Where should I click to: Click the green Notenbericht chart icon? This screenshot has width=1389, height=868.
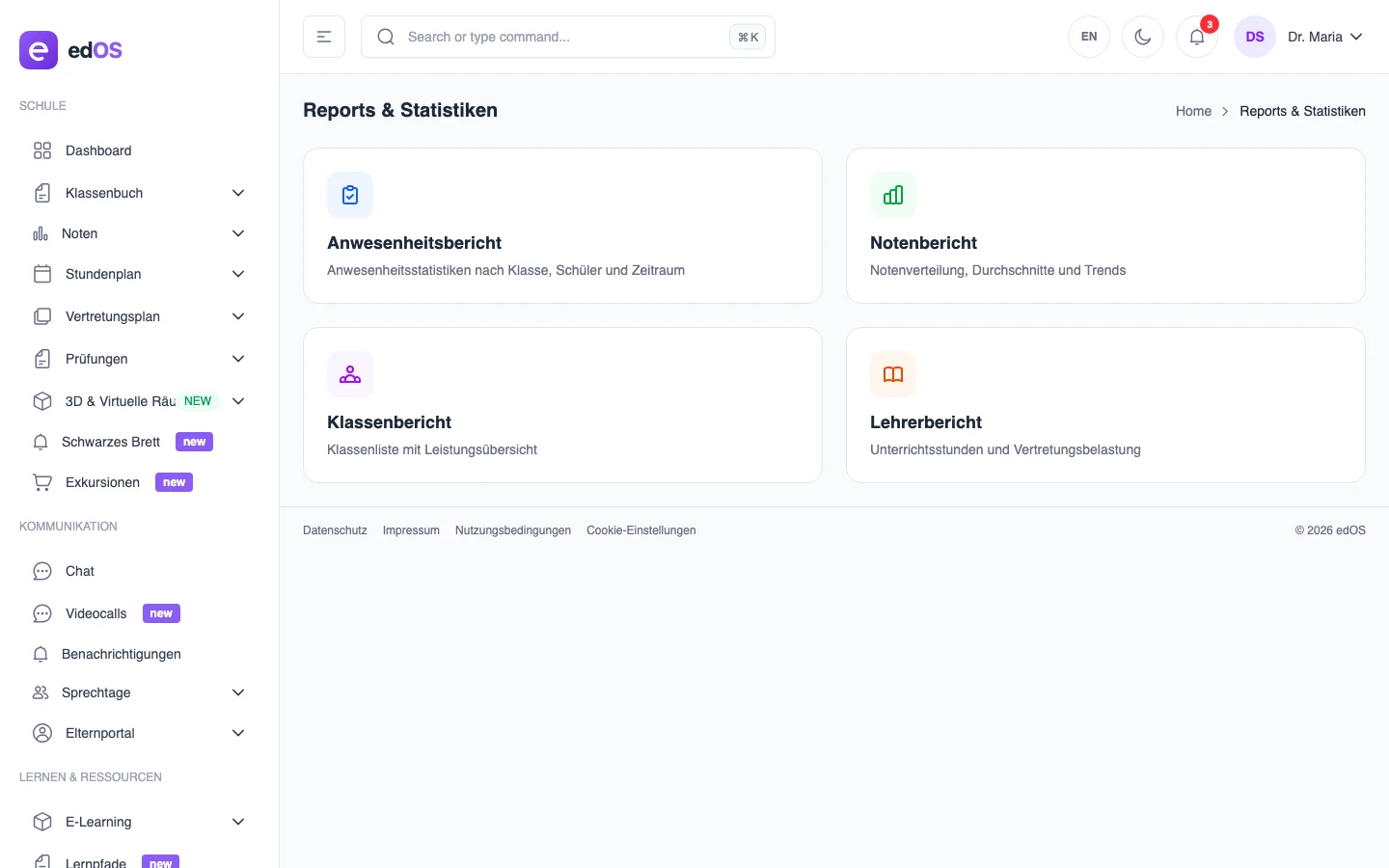pos(892,195)
